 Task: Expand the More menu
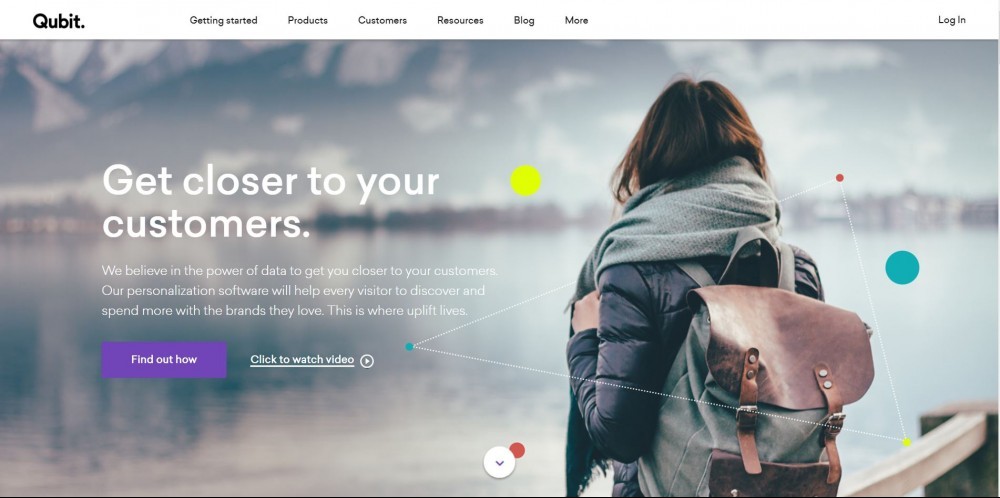576,20
